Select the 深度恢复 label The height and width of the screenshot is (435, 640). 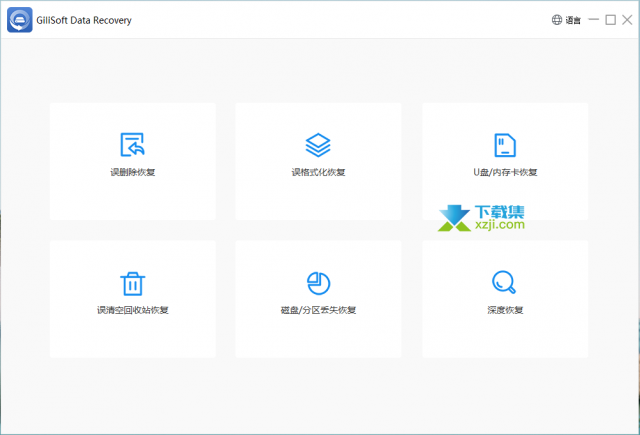tap(505, 310)
